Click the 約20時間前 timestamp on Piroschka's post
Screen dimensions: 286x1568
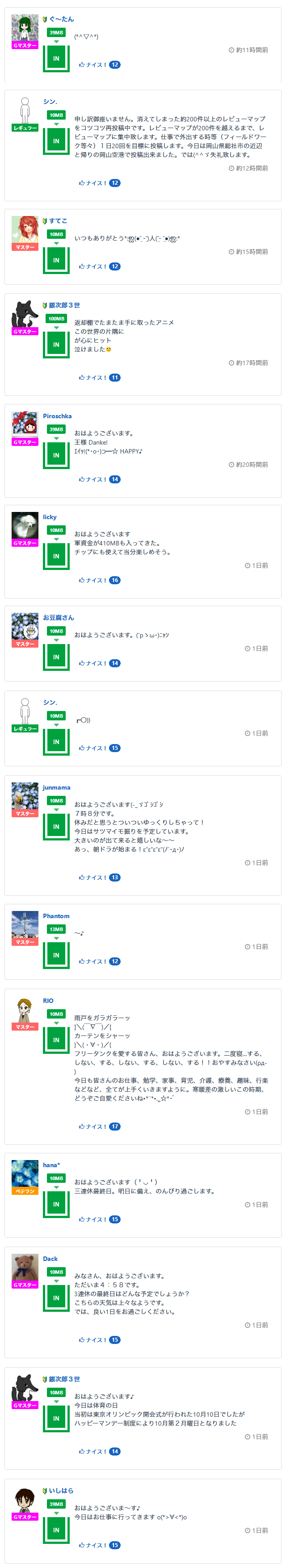[x=248, y=465]
